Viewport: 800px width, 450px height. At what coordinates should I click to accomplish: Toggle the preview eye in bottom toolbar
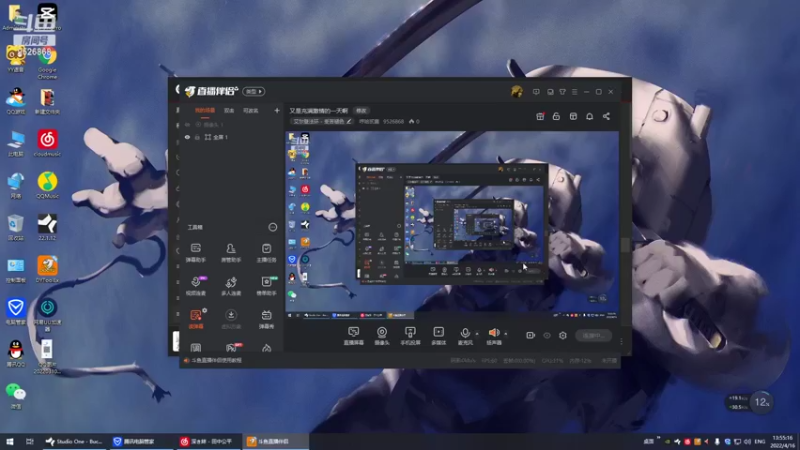click(547, 336)
